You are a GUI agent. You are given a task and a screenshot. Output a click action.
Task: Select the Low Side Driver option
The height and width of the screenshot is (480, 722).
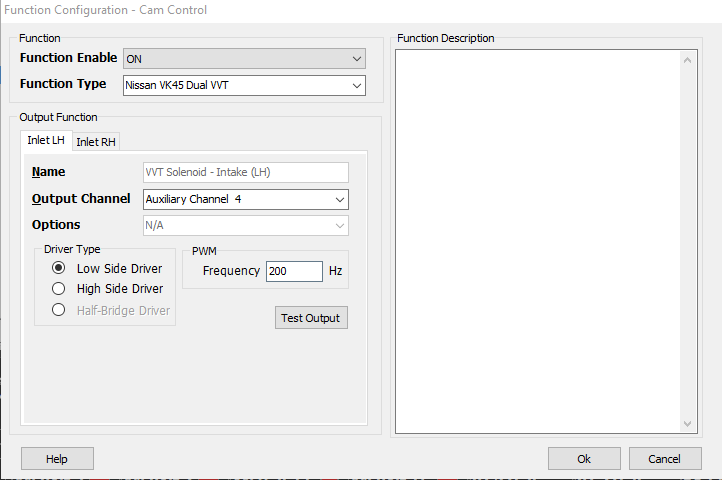(59, 268)
